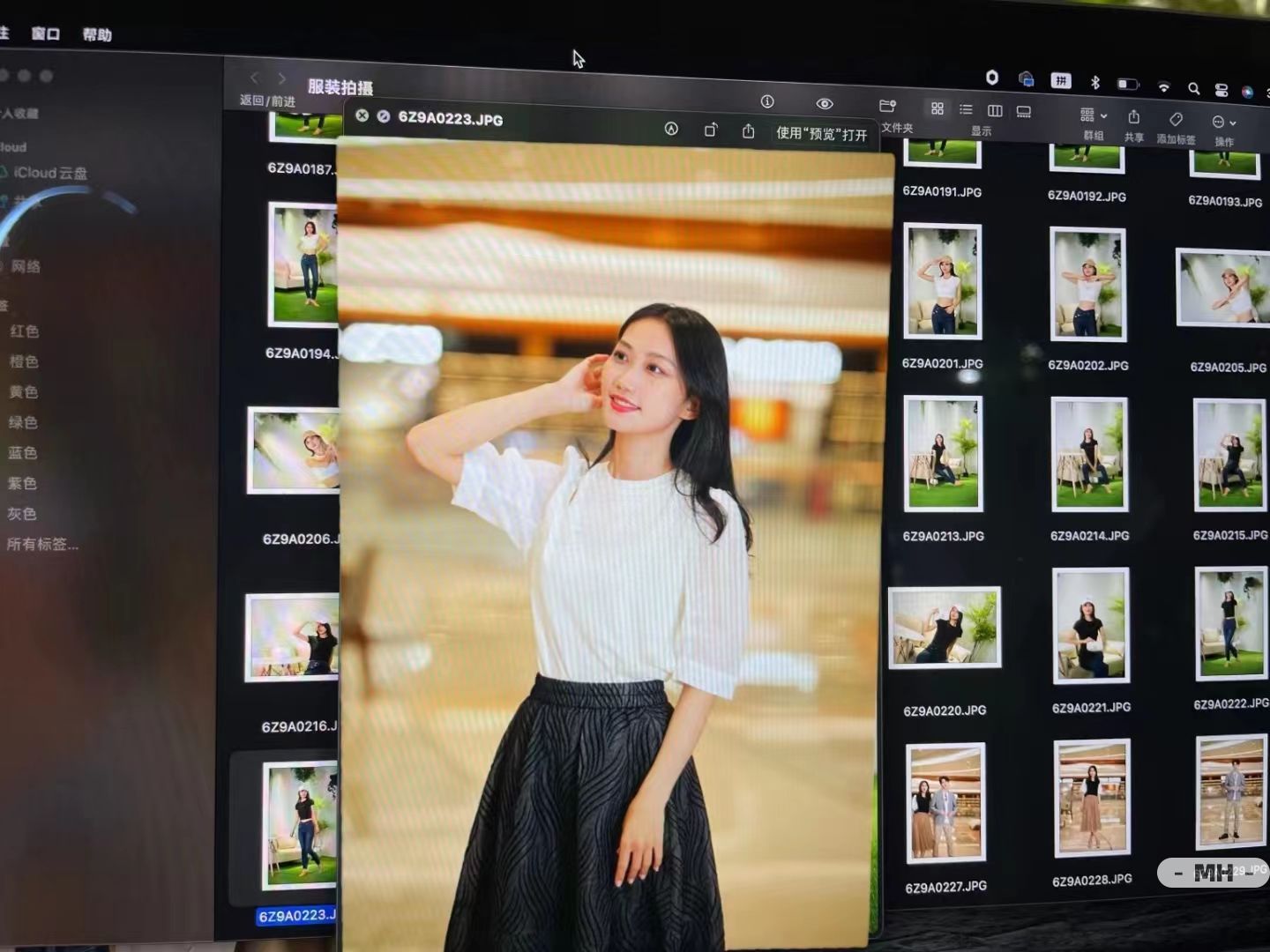Select thumbnail above label 6Z9A0216
Viewport: 1270px width, 952px height.
(292, 637)
